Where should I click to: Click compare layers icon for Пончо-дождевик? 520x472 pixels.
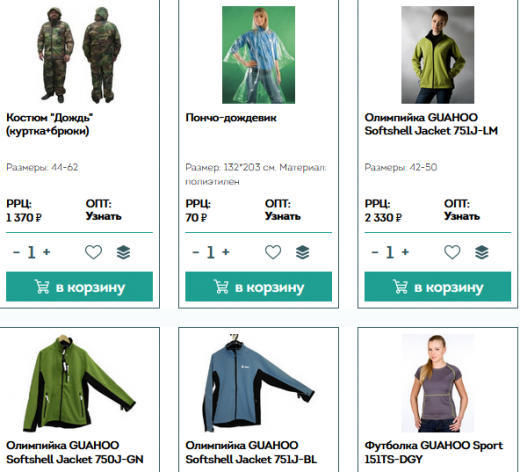302,252
